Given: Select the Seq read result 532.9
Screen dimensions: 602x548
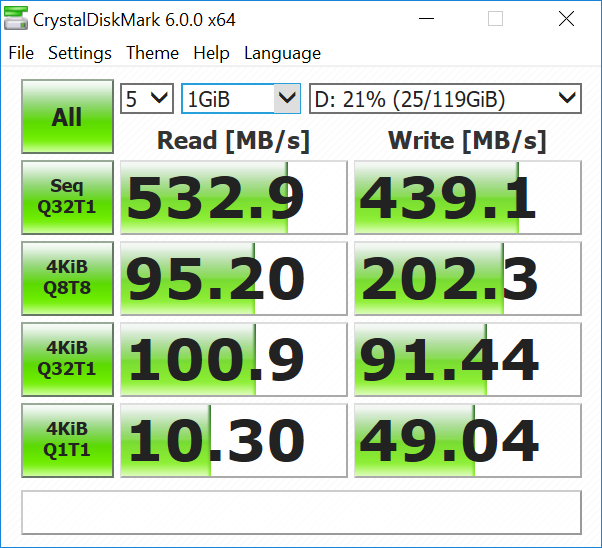Looking at the screenshot, I should 234,197.
